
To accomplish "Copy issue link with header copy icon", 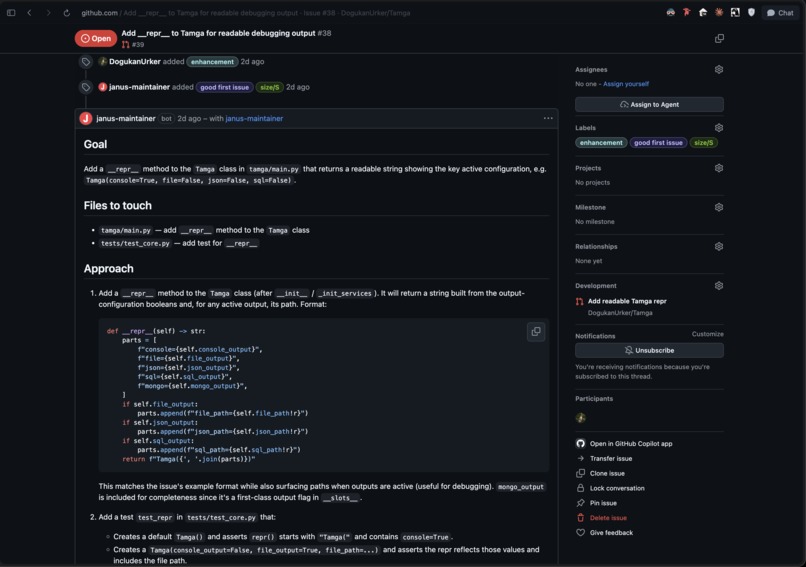I will [x=719, y=39].
